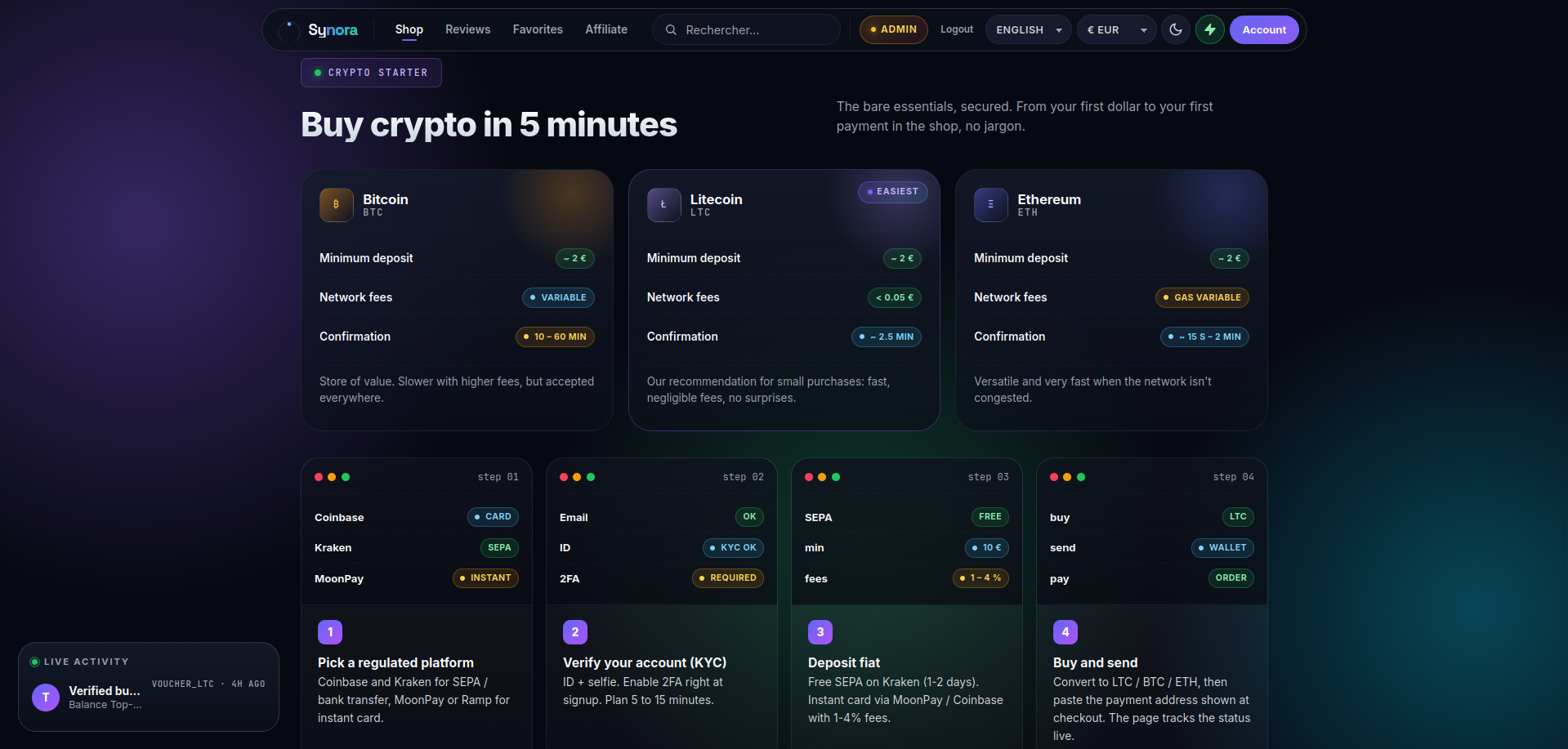The image size is (1568, 749).
Task: Click the step number 4 badge
Action: pos(1065,632)
